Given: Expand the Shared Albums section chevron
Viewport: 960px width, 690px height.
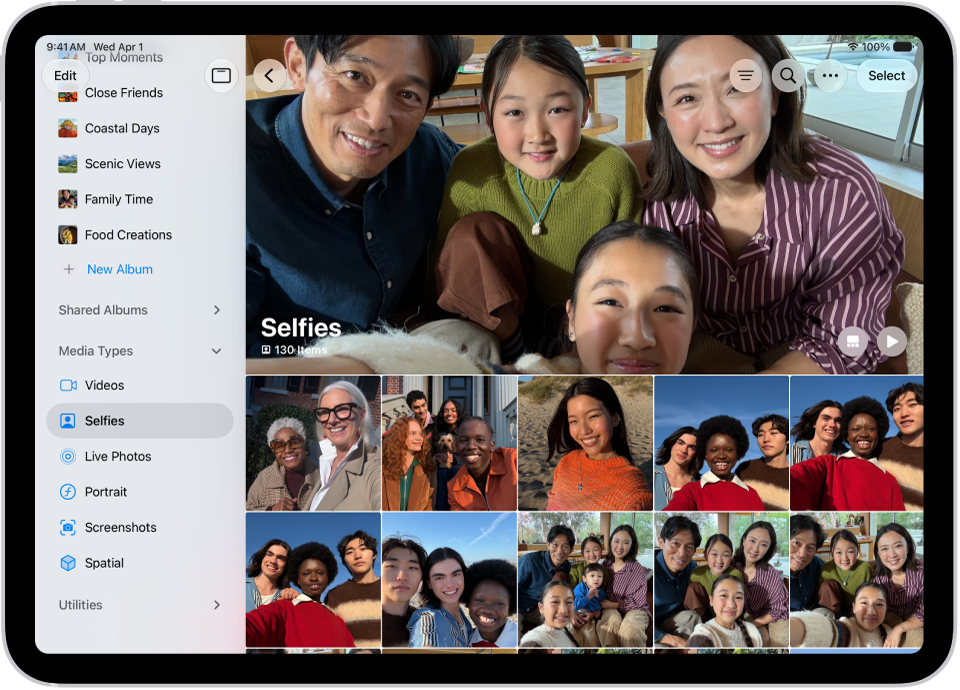Looking at the screenshot, I should [x=217, y=310].
